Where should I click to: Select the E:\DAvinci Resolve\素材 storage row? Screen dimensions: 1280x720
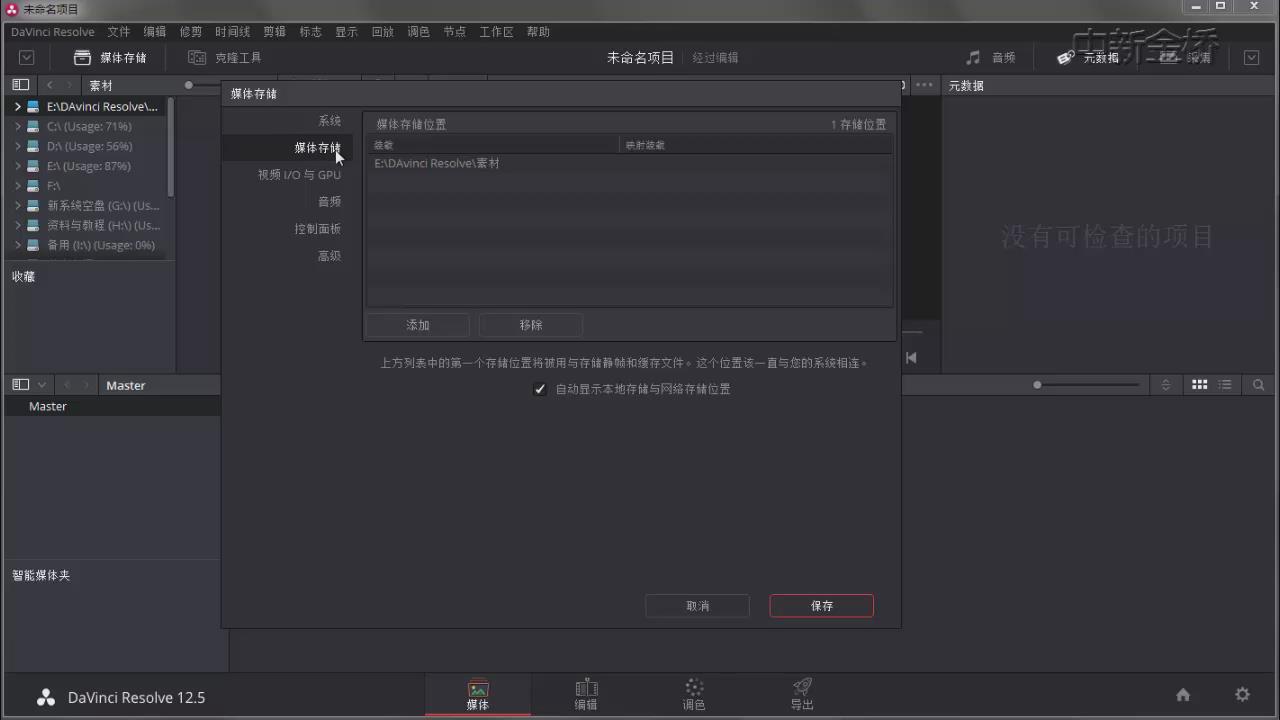click(629, 163)
